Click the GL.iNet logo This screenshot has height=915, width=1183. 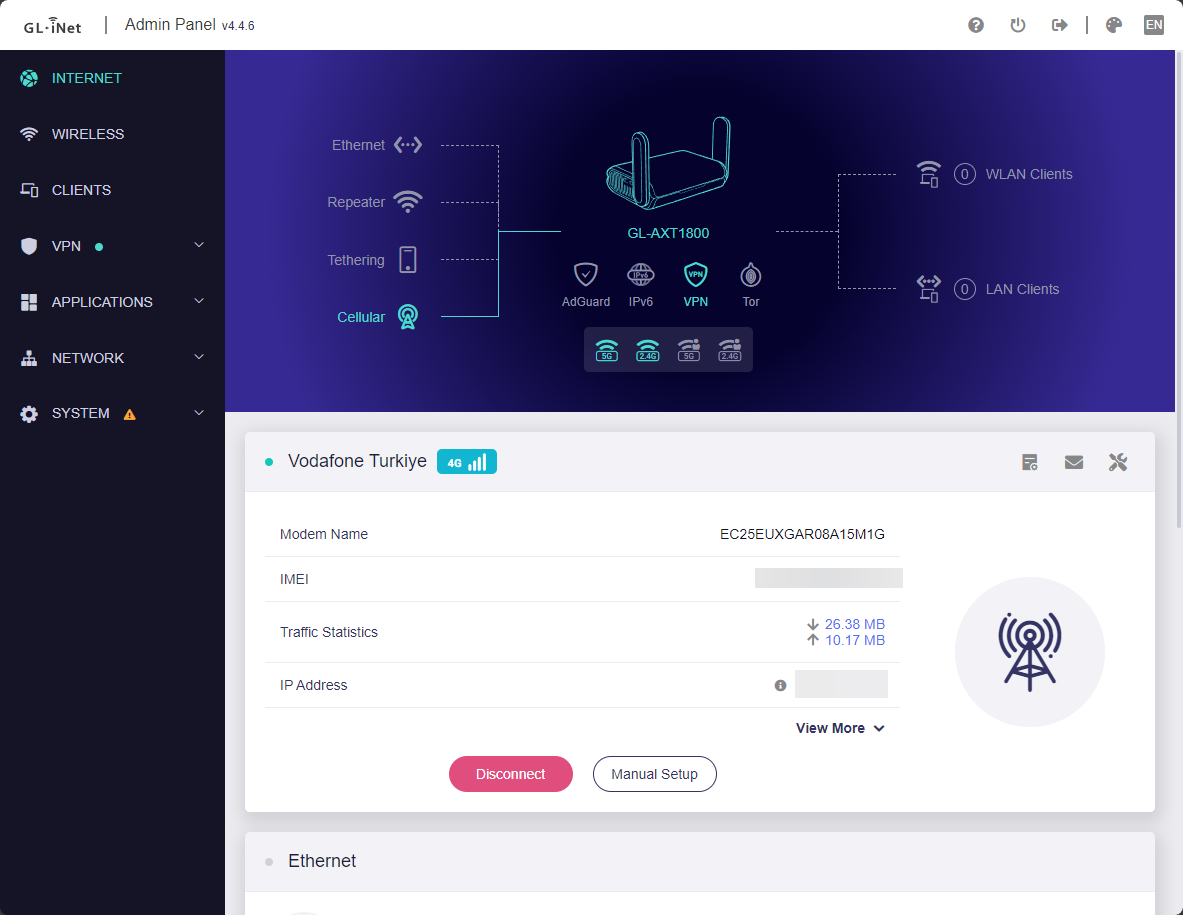(52, 26)
